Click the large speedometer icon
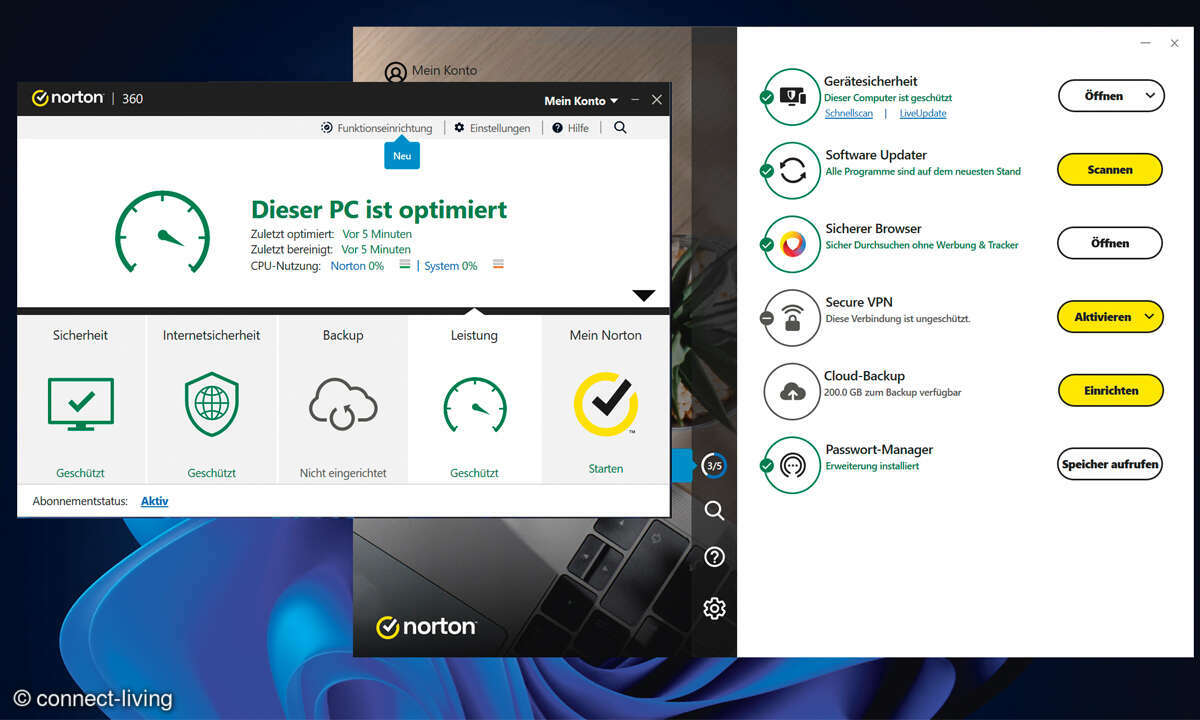 [162, 233]
